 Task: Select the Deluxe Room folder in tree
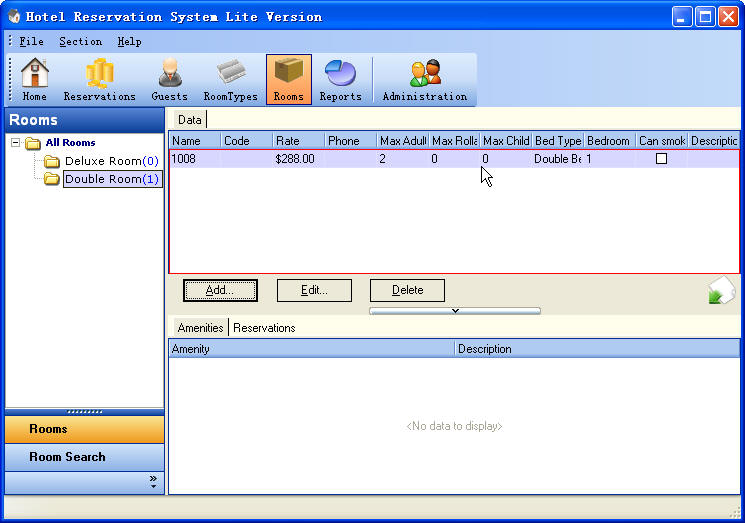coord(102,161)
